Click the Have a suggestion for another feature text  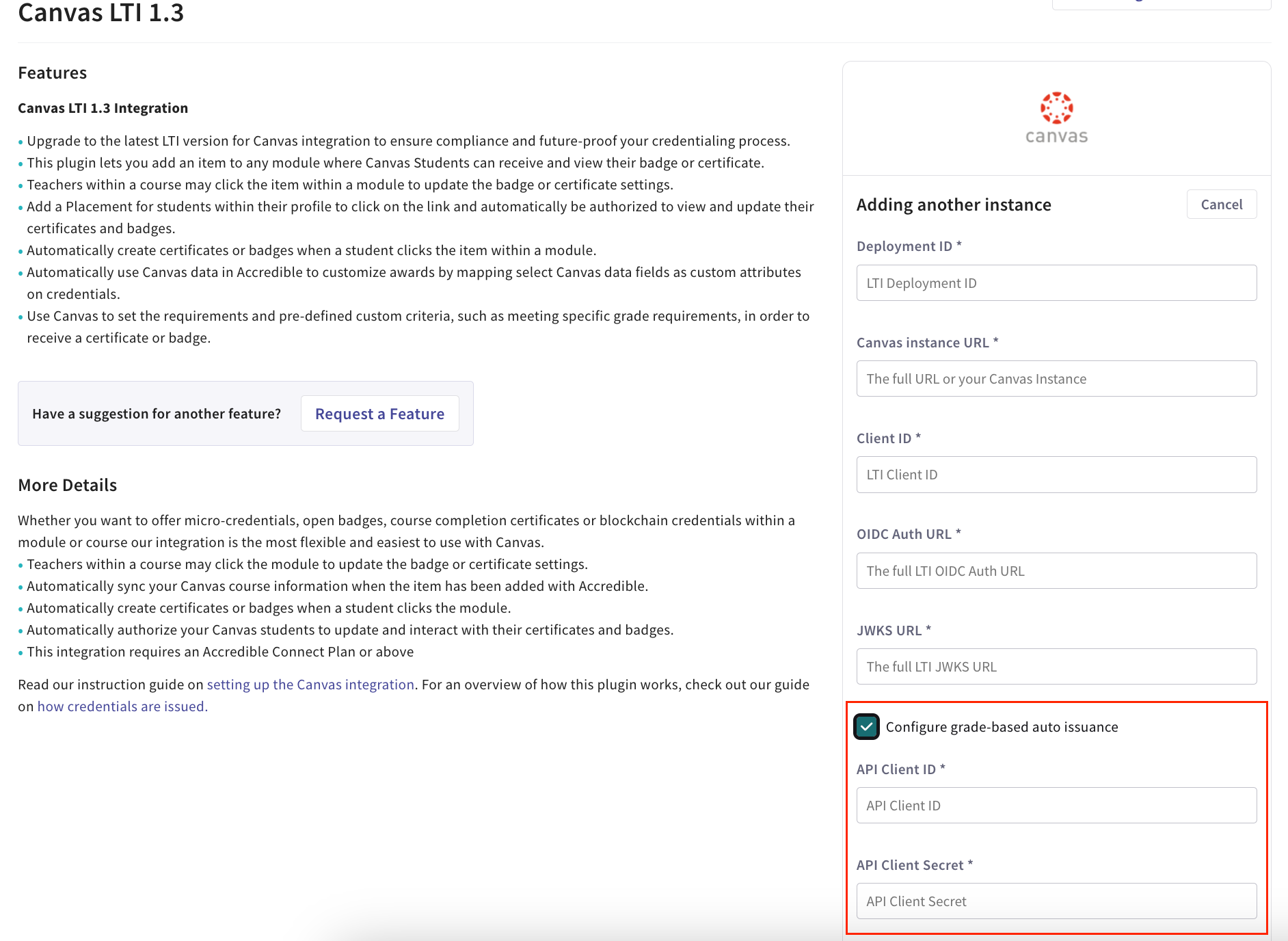tap(156, 413)
